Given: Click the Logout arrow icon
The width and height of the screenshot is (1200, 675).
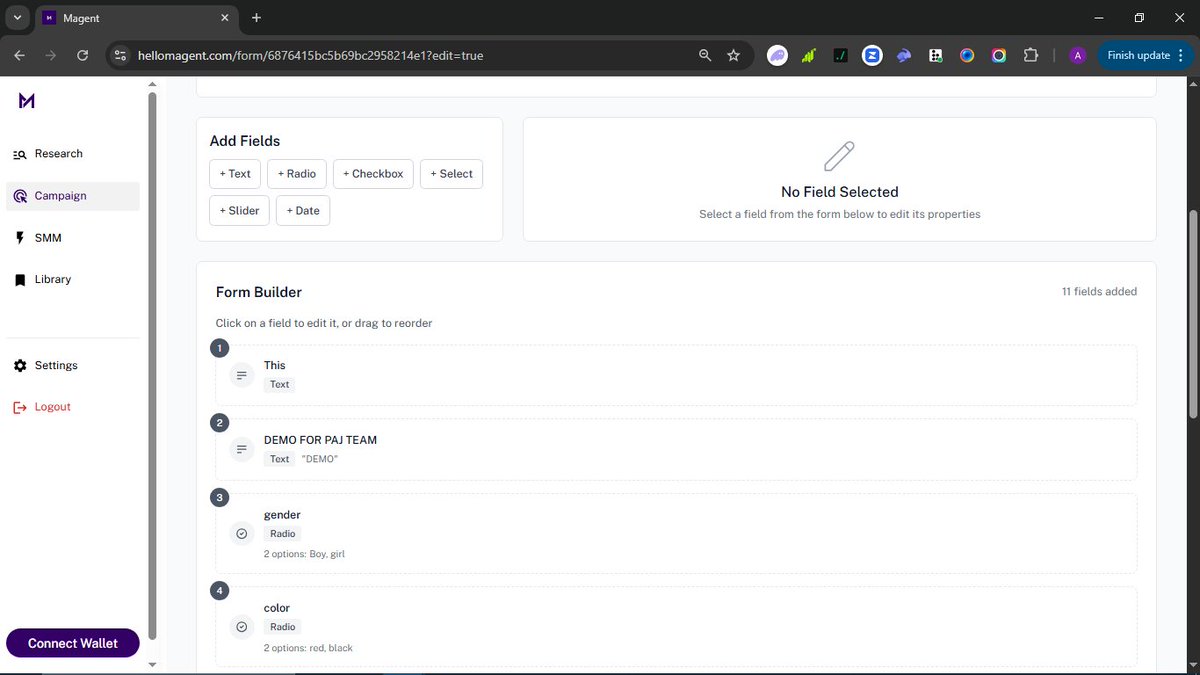Looking at the screenshot, I should [20, 408].
